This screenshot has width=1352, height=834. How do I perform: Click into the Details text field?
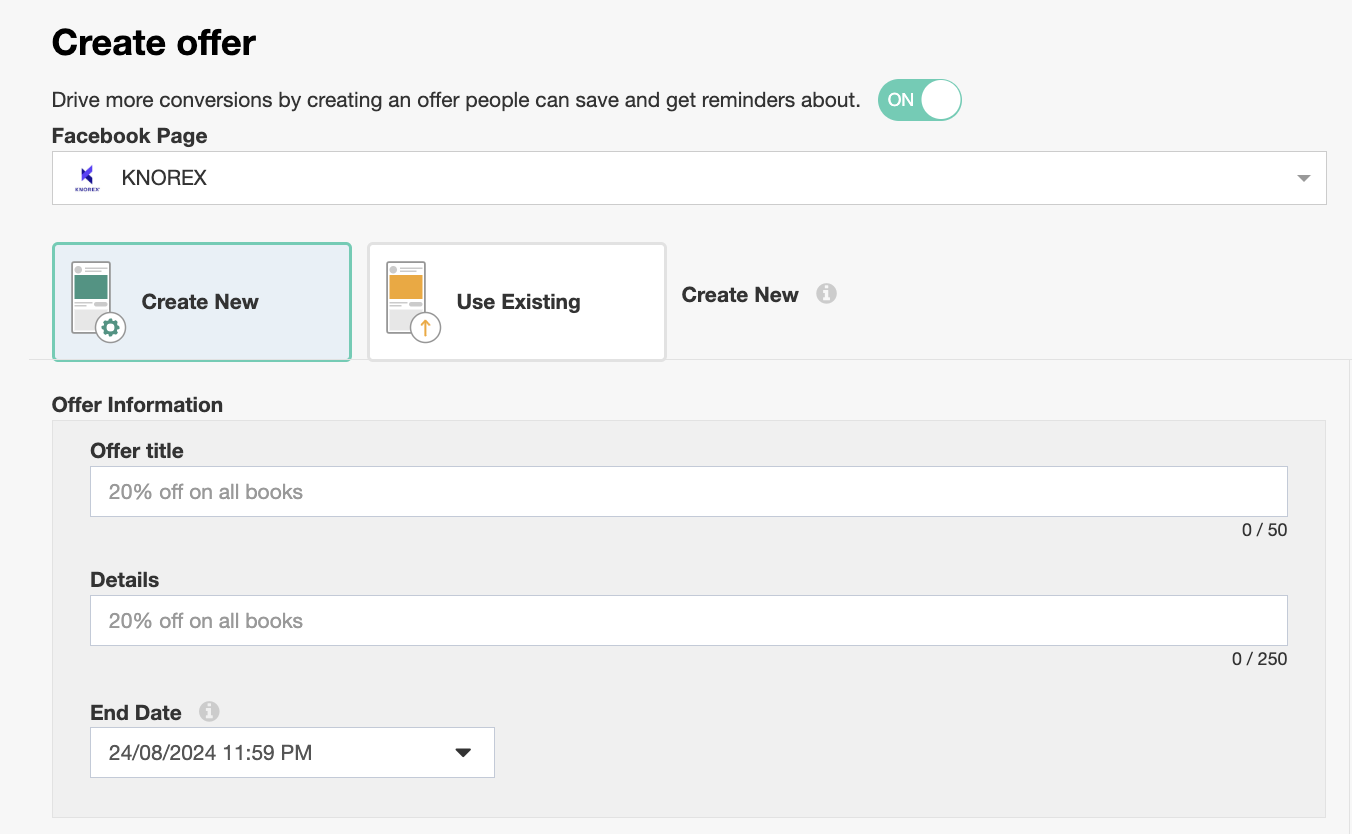pyautogui.click(x=688, y=621)
